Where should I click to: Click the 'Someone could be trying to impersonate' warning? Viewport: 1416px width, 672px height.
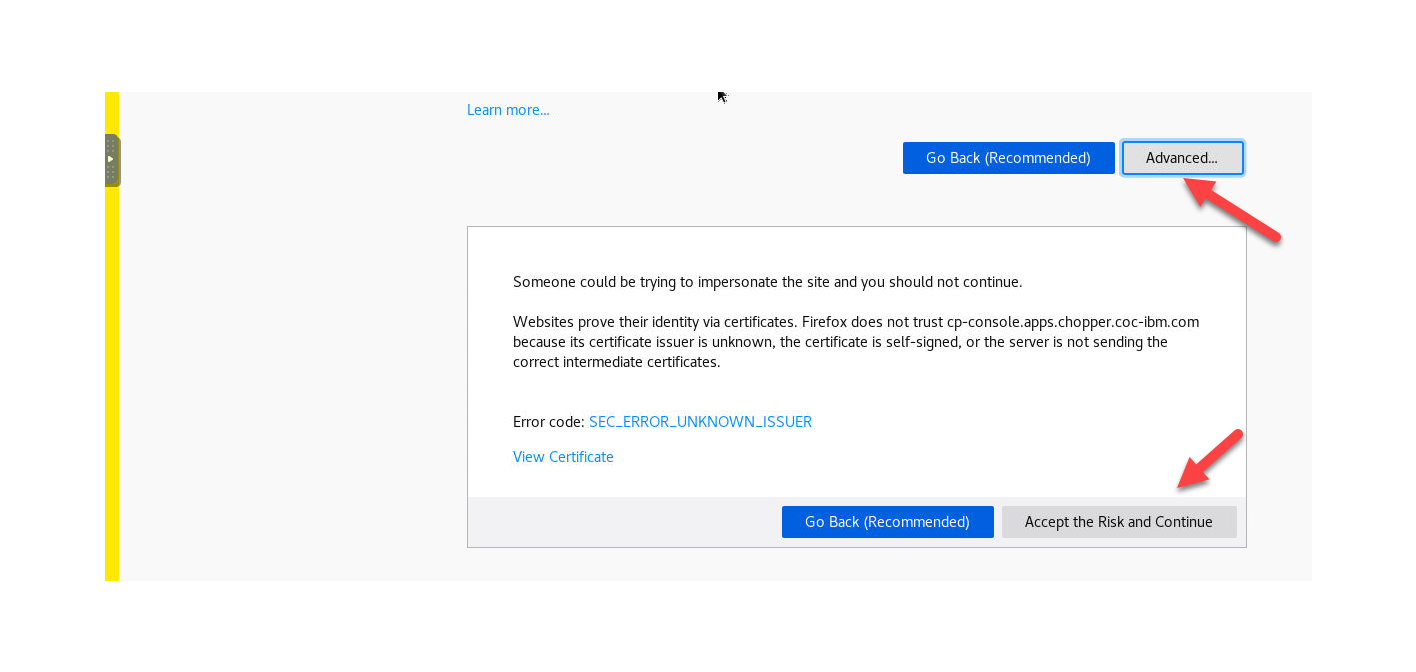point(767,282)
